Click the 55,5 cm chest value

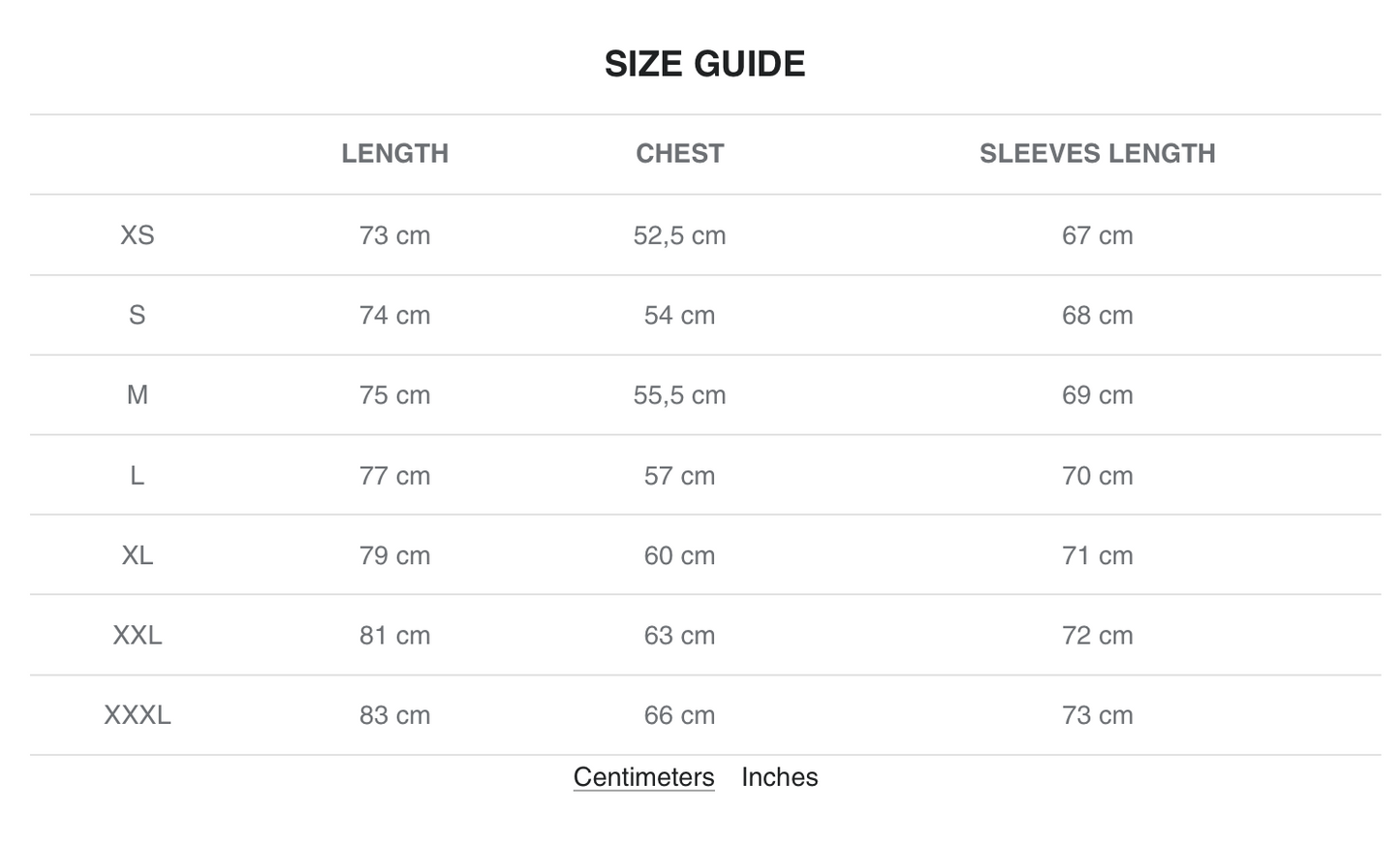click(x=679, y=395)
